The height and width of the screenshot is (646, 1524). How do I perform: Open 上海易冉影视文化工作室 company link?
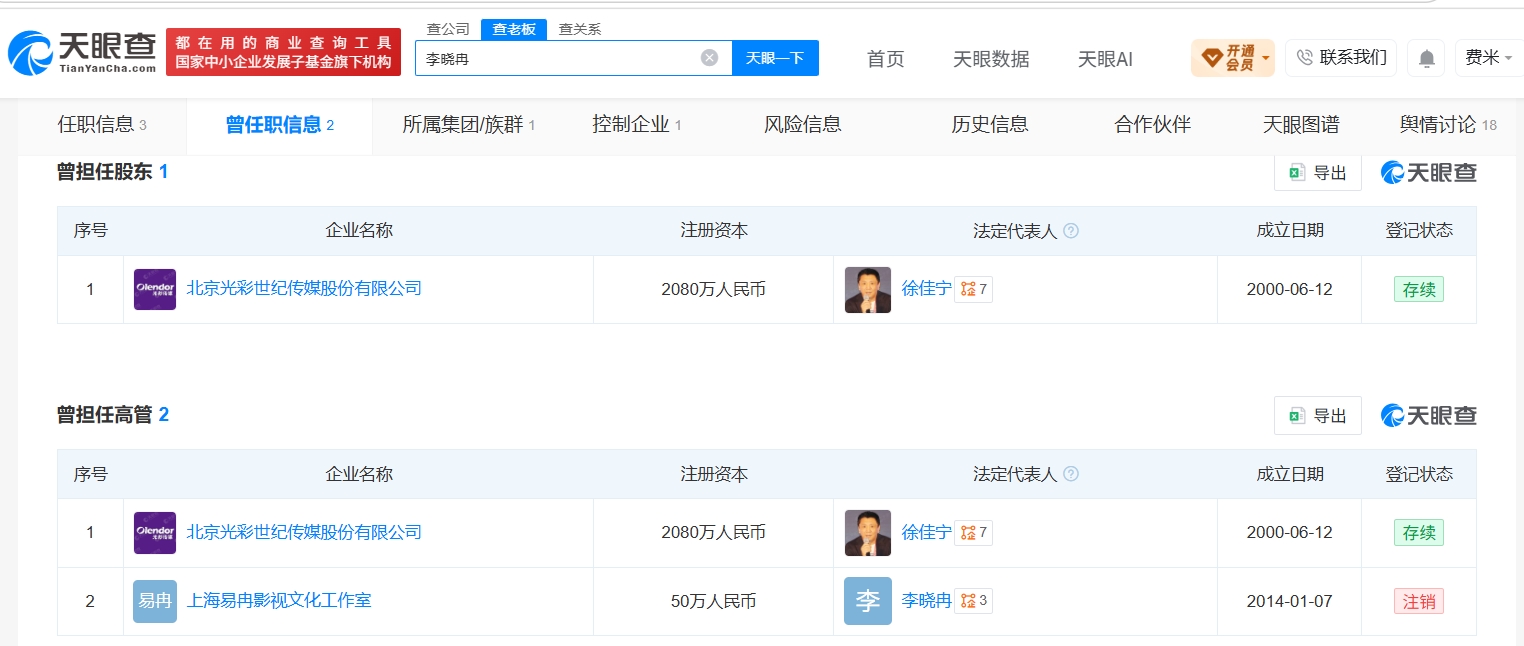(279, 601)
